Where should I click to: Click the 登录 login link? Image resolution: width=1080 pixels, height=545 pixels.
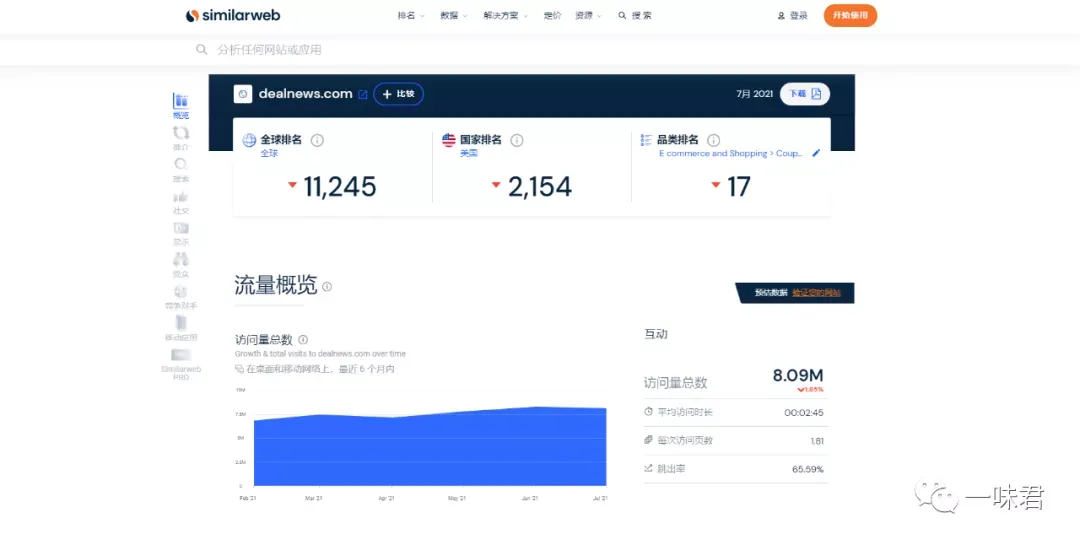pos(798,15)
